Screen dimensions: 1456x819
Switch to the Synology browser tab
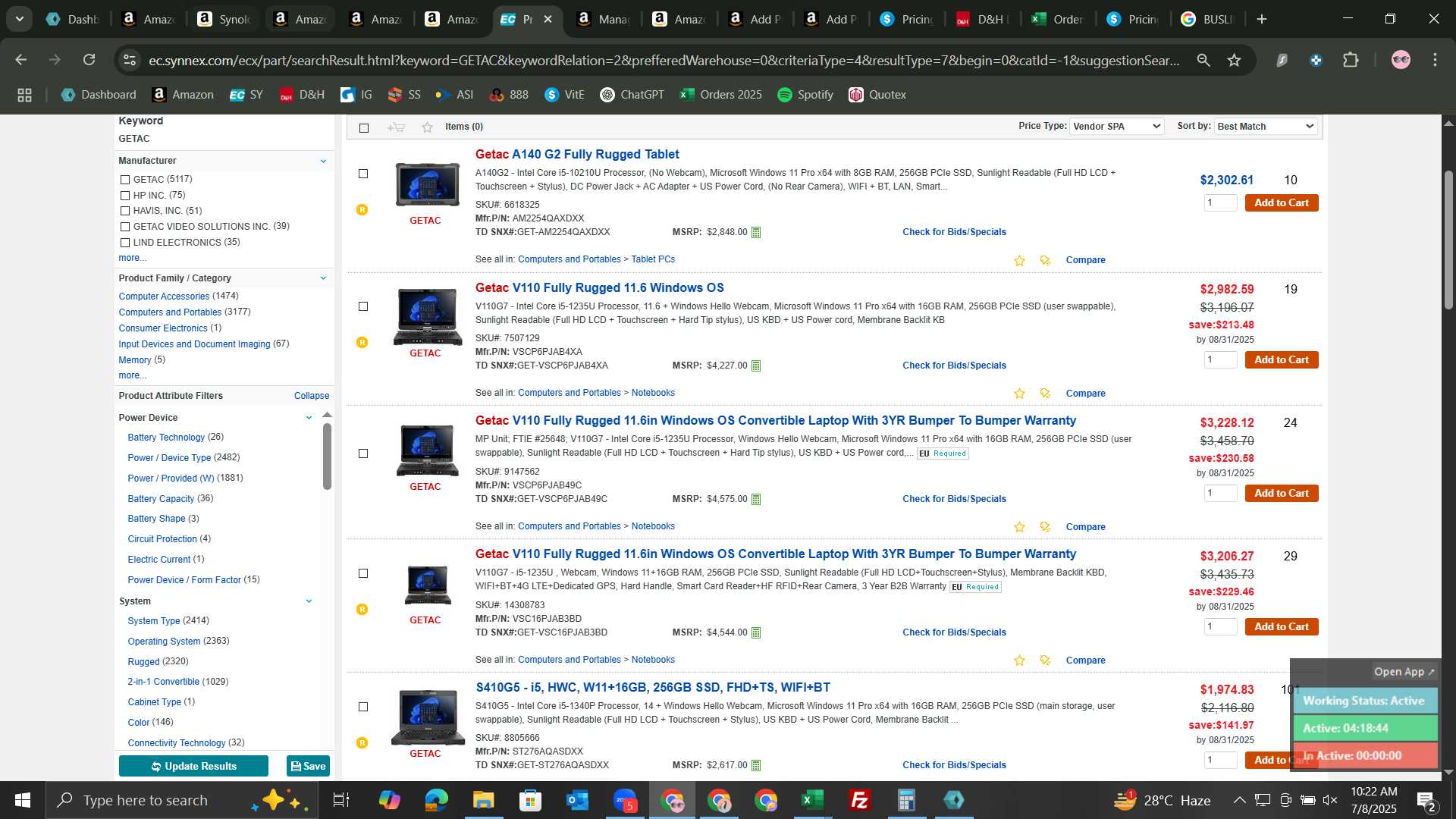[224, 19]
